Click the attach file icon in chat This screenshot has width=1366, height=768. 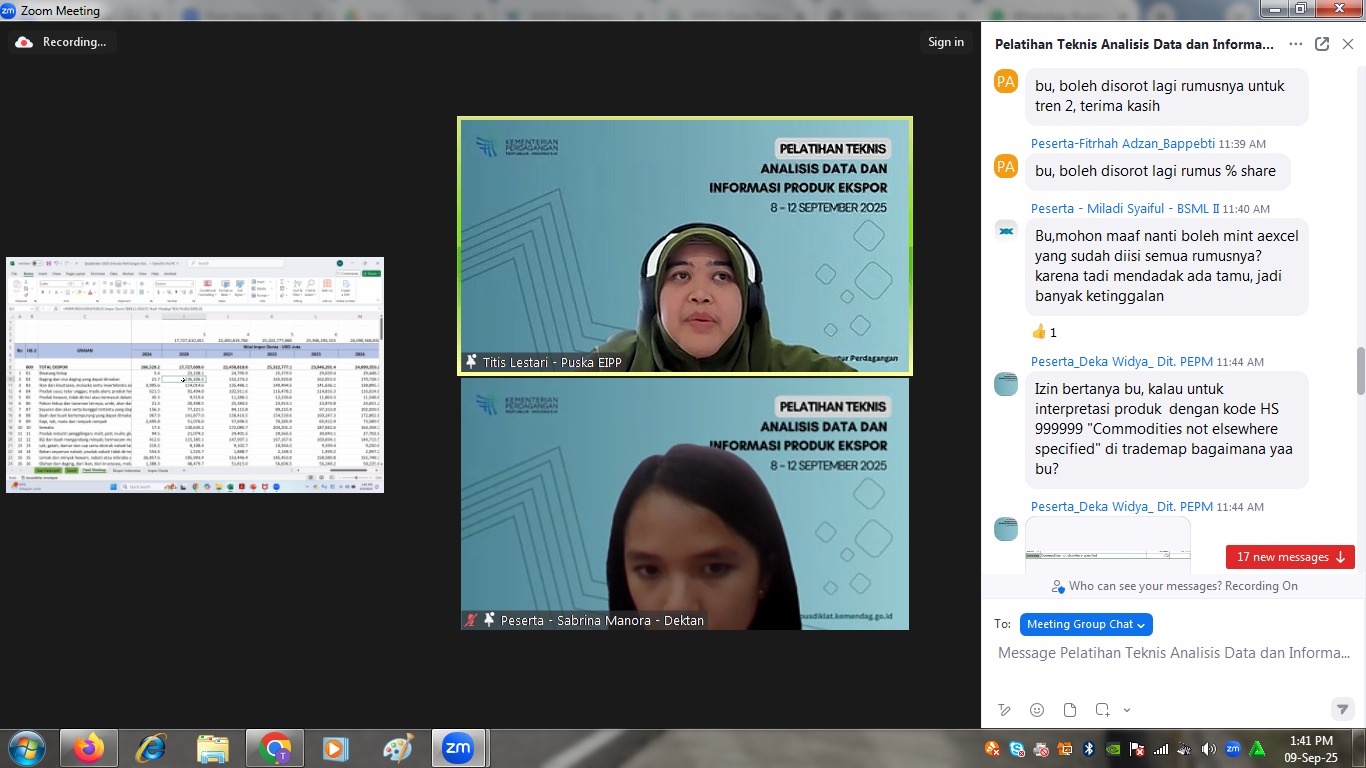pos(1069,710)
